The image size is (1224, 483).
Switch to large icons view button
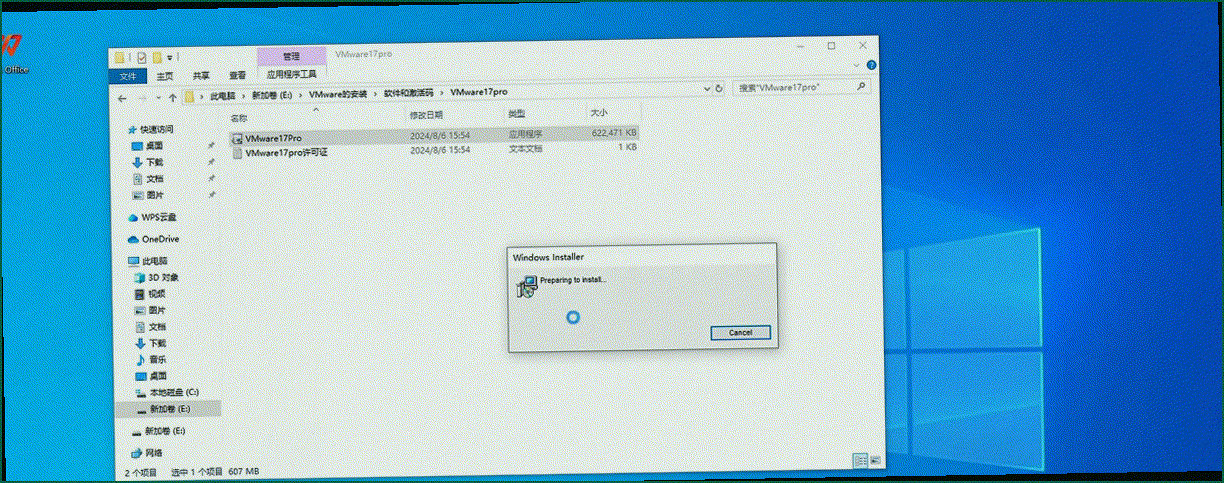click(x=874, y=459)
